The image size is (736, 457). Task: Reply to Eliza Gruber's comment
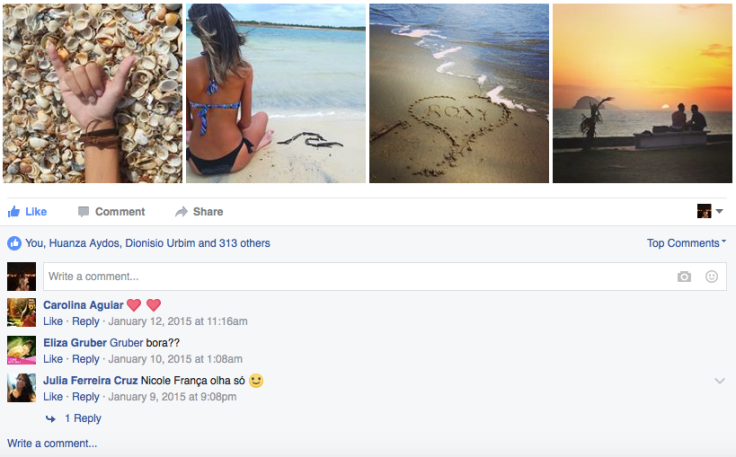tap(86, 360)
